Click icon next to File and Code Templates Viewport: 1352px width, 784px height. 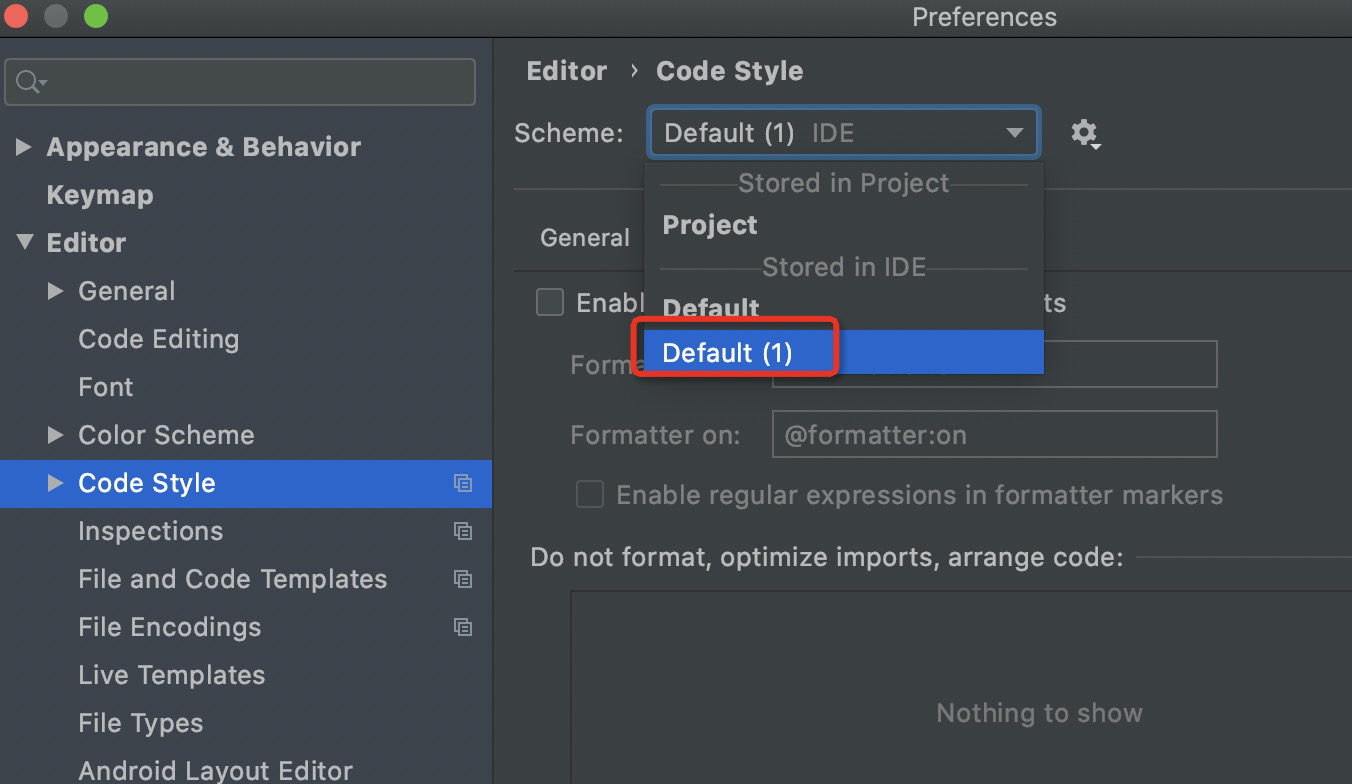coord(463,579)
